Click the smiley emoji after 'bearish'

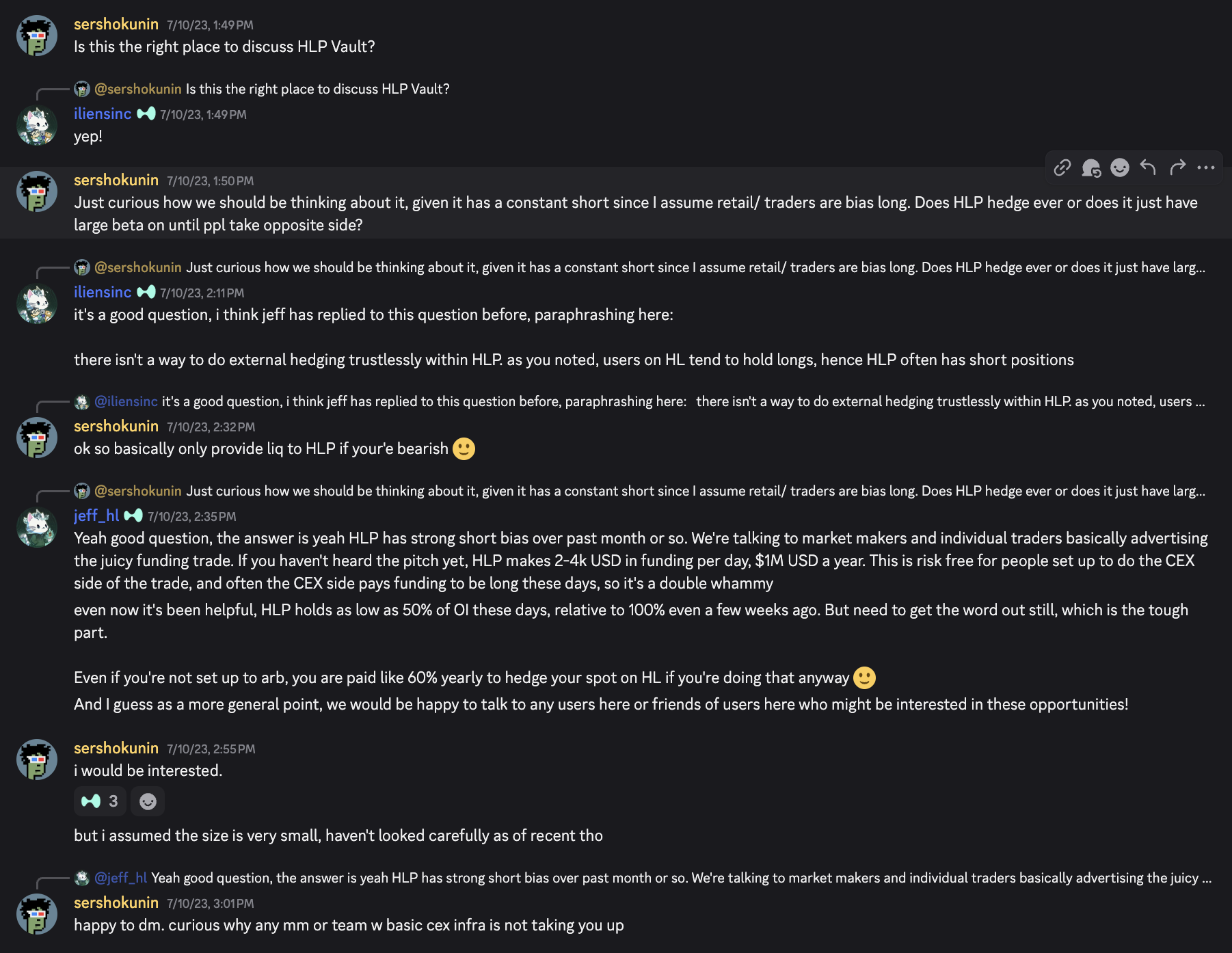(464, 448)
